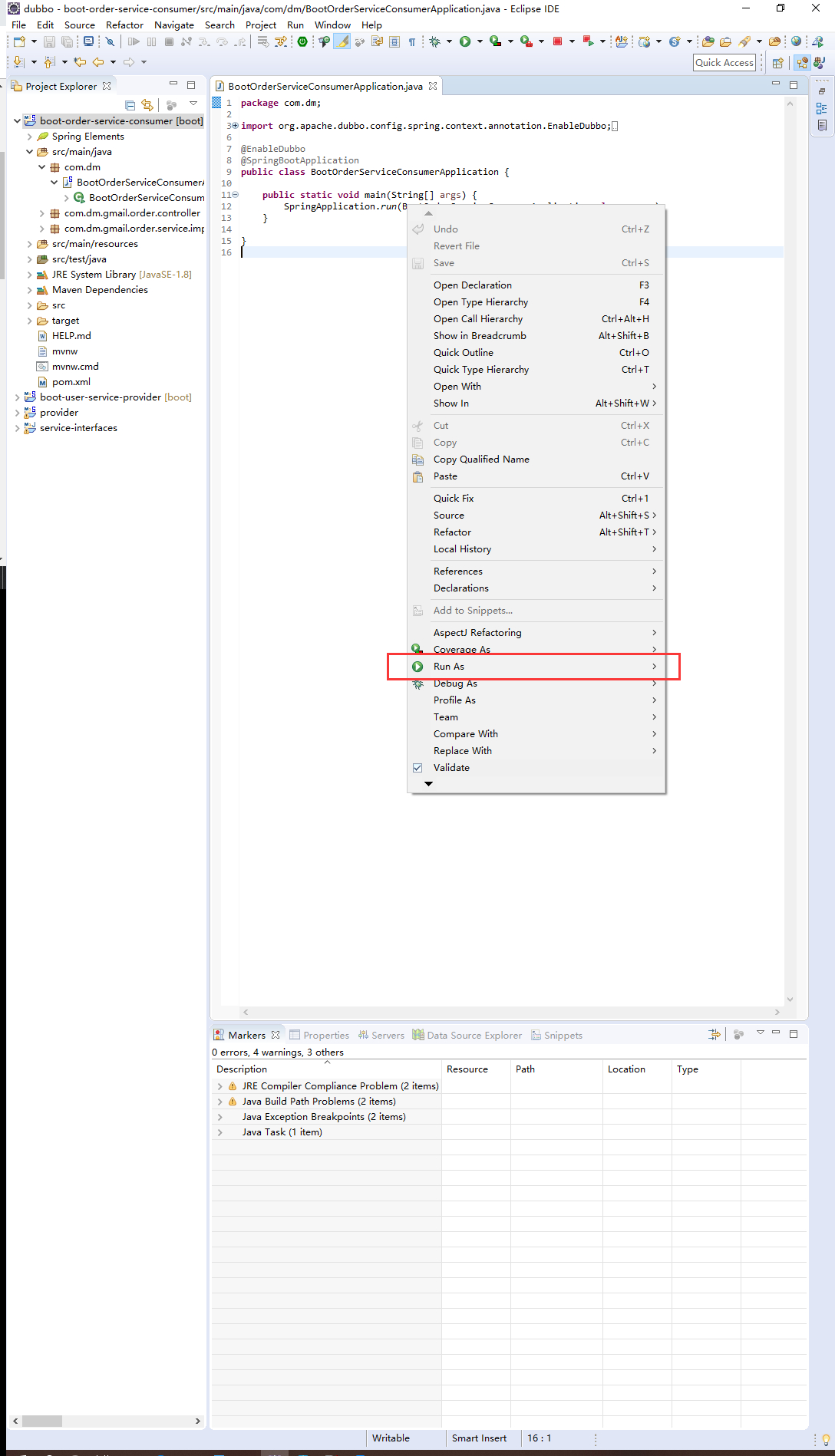This screenshot has height=1456, width=835.
Task: Select the Spring perspective icon at far right
Action: tap(819, 63)
